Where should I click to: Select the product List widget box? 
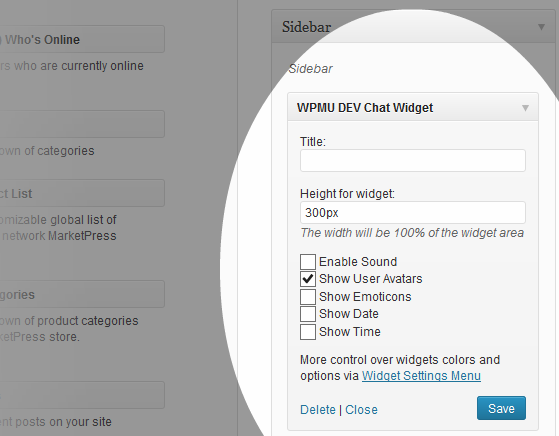tap(82, 193)
